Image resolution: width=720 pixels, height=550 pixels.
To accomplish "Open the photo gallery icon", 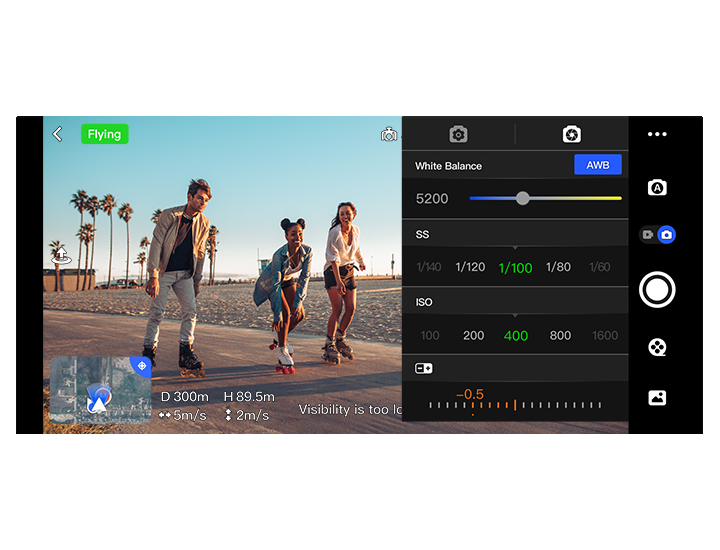I will click(x=656, y=397).
